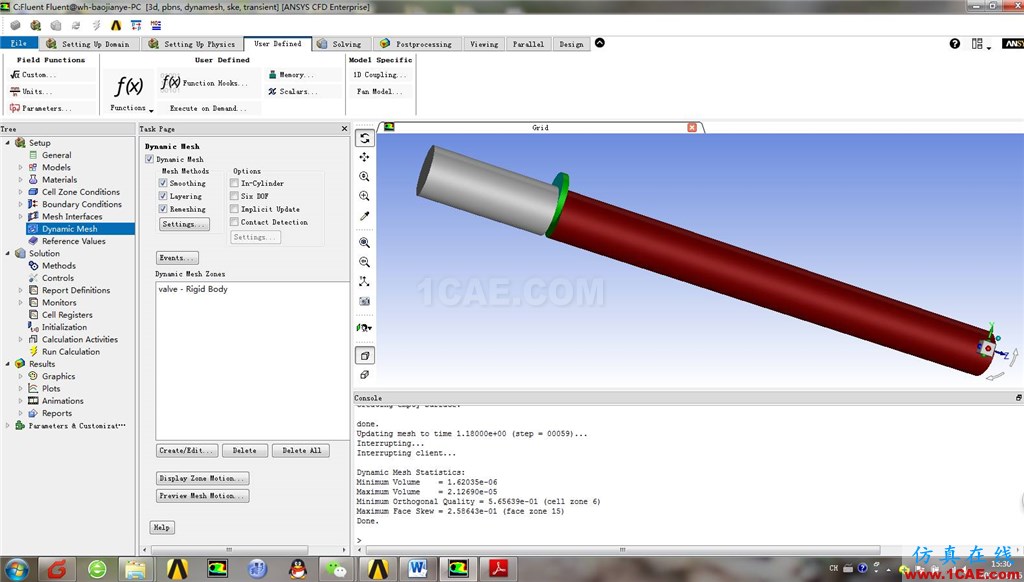The height and width of the screenshot is (582, 1024).
Task: Select the rotate view tool
Action: (364, 138)
